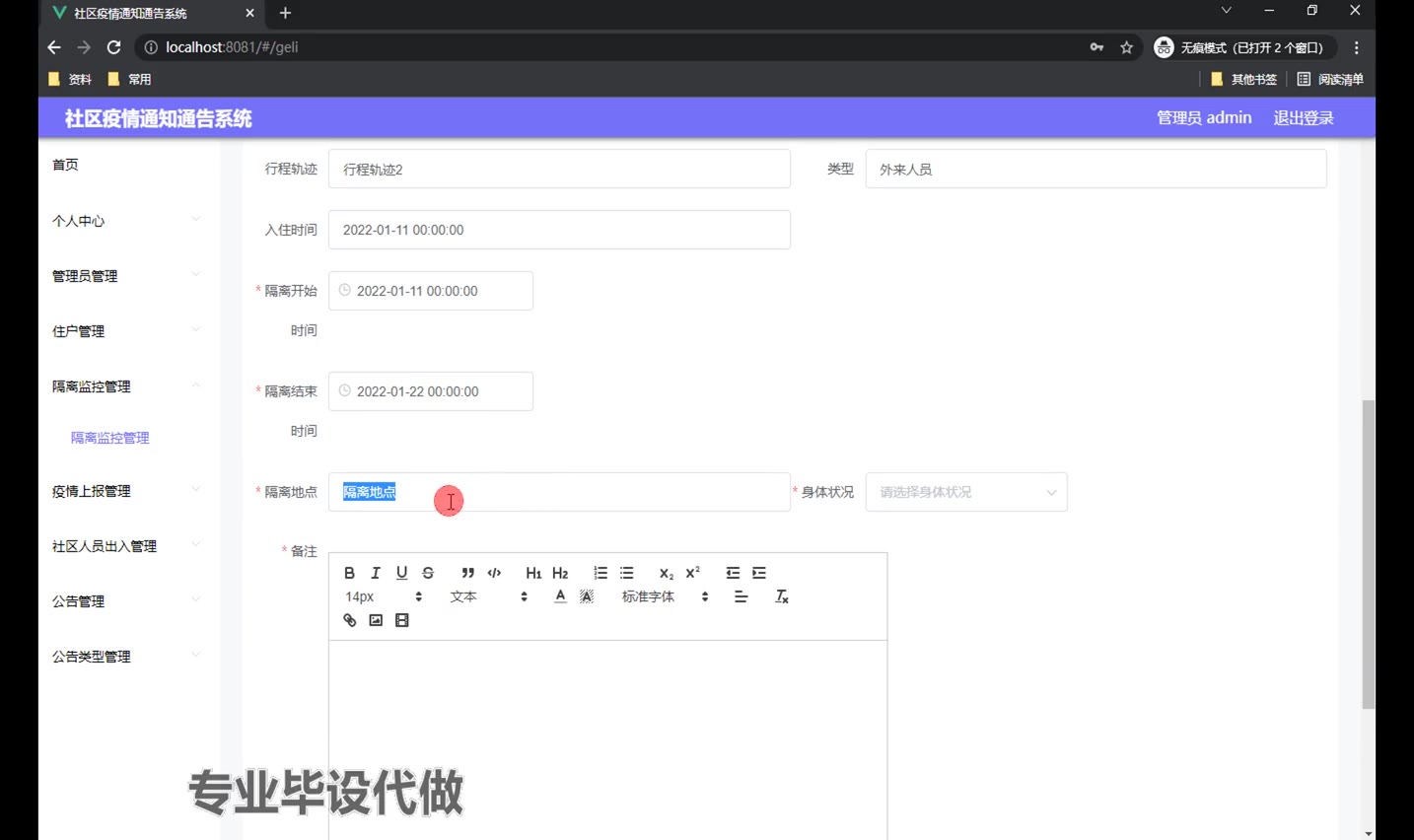1414x840 pixels.
Task: Toggle bold formatting in the editor
Action: click(x=349, y=573)
